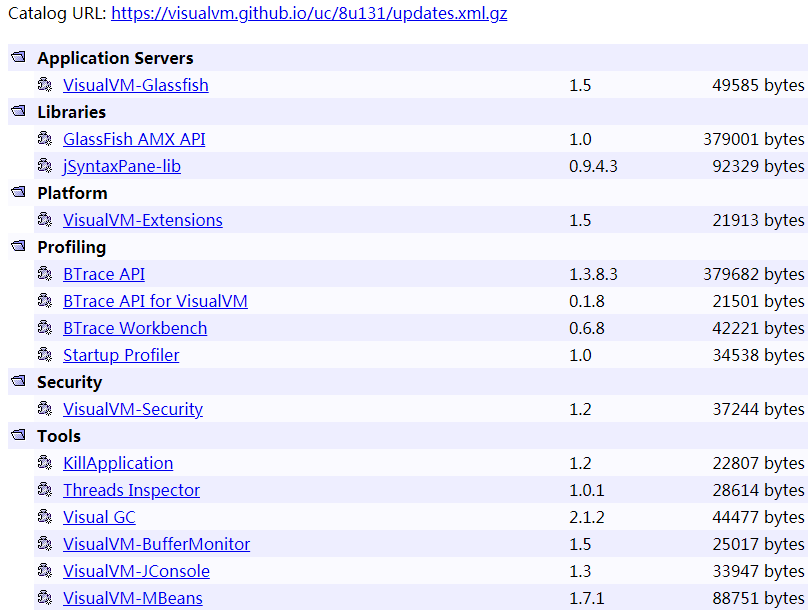Image resolution: width=810 pixels, height=610 pixels.
Task: Click version 1.3.8.3 of BTrace API
Action: point(593,274)
